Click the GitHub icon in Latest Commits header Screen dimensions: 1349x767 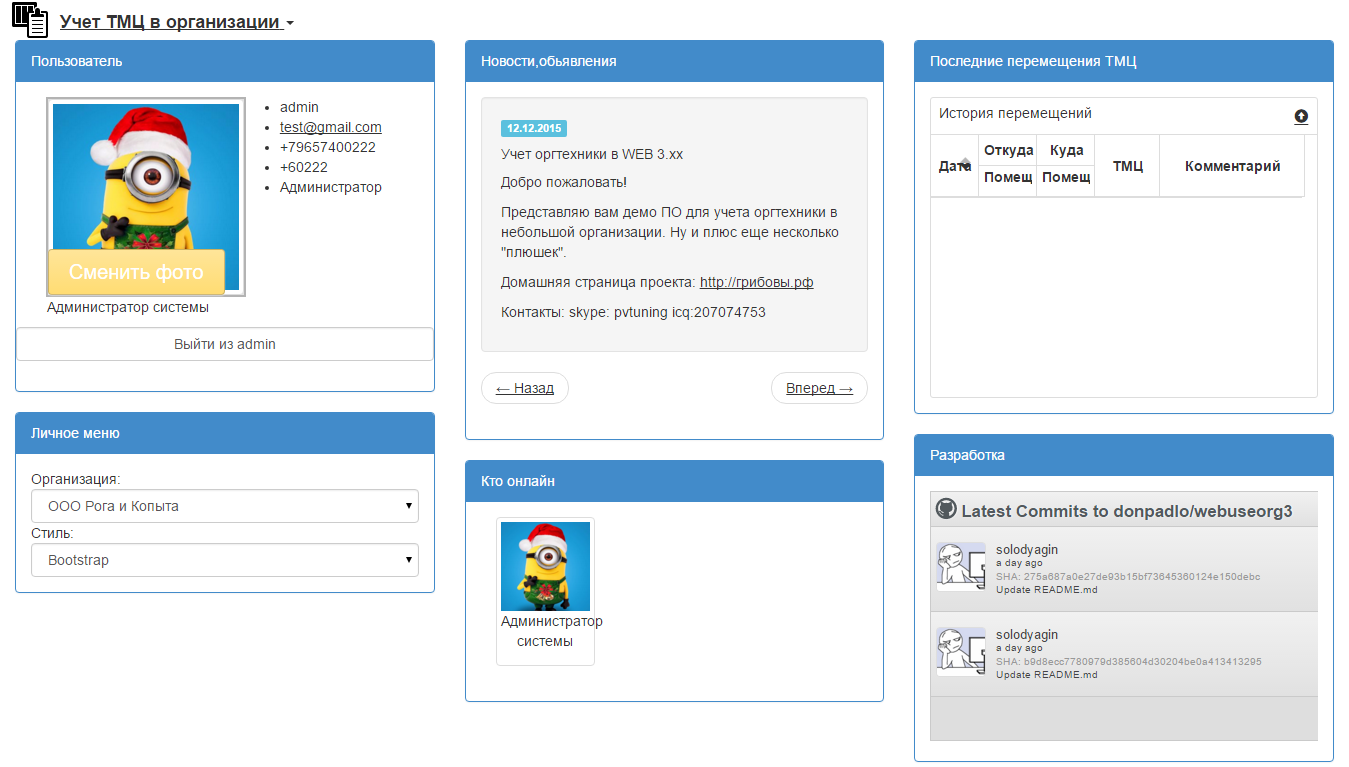pyautogui.click(x=946, y=510)
